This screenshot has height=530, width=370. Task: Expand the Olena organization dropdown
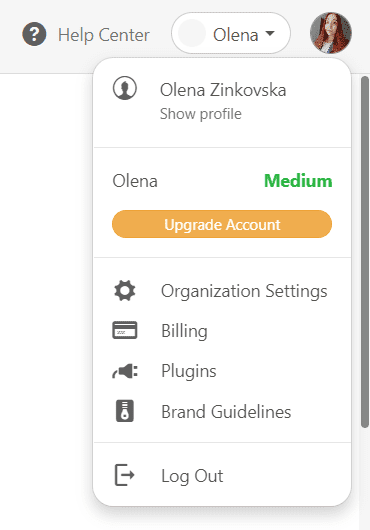[x=231, y=33]
